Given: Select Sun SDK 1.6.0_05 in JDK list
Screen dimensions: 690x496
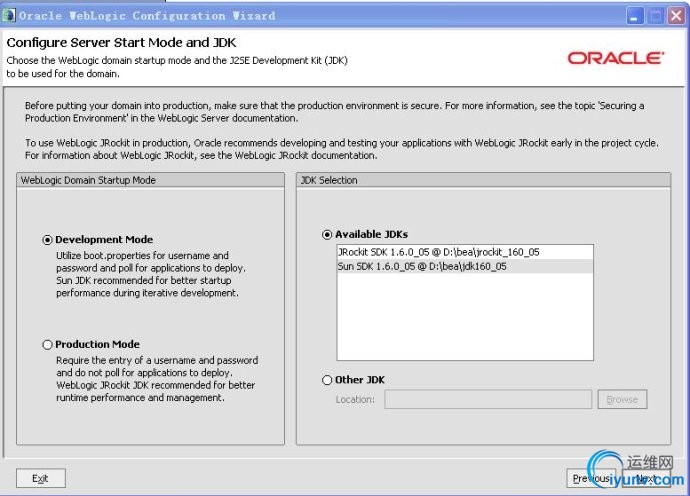Looking at the screenshot, I should click(465, 266).
